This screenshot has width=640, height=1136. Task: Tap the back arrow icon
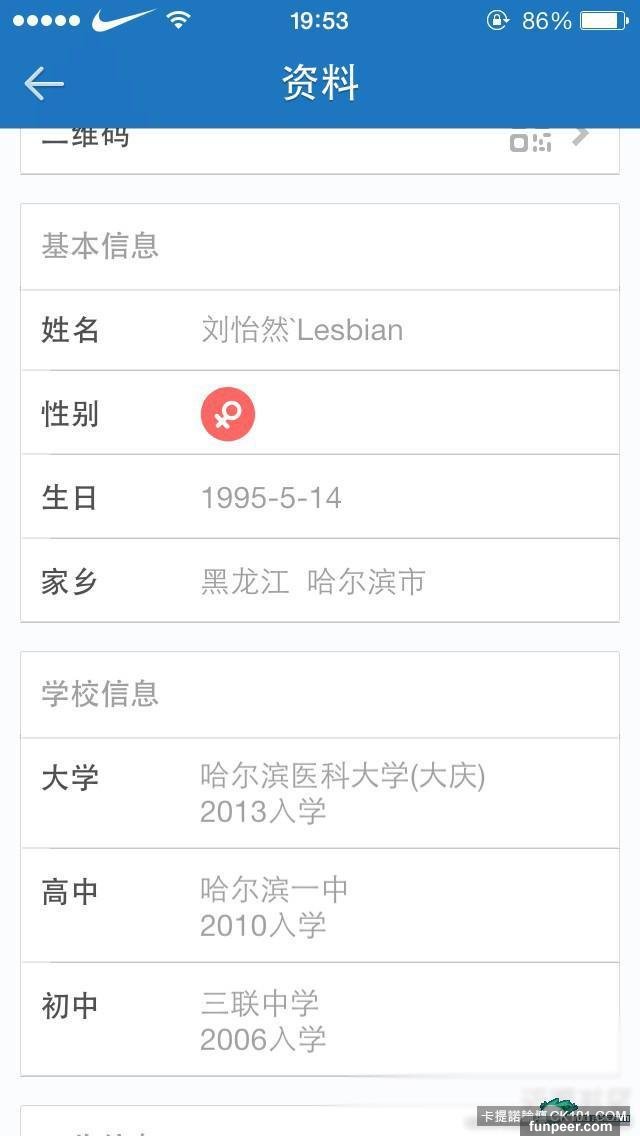click(44, 84)
